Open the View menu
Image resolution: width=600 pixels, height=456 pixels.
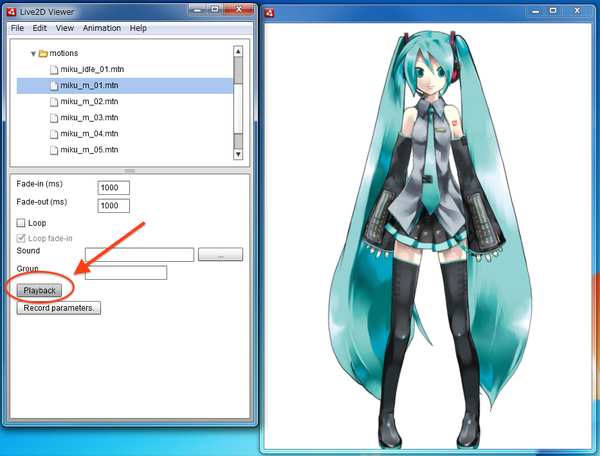coord(65,28)
